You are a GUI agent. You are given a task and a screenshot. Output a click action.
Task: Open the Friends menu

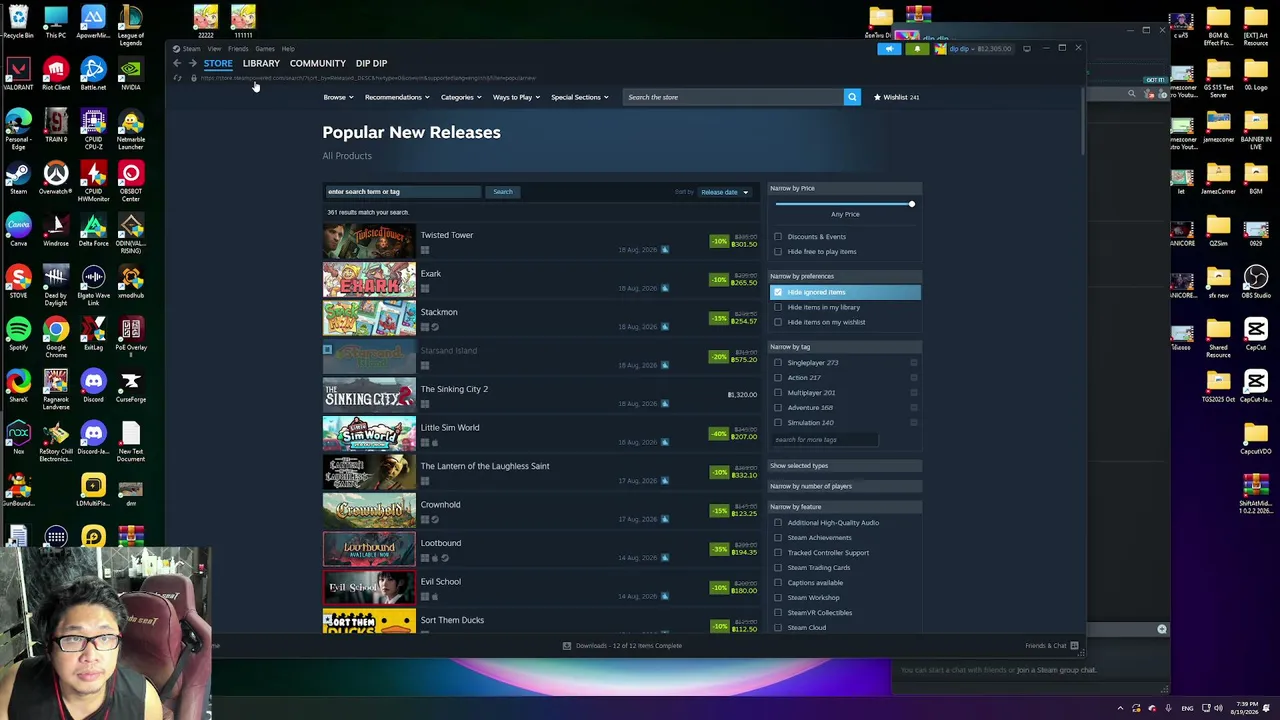(238, 48)
